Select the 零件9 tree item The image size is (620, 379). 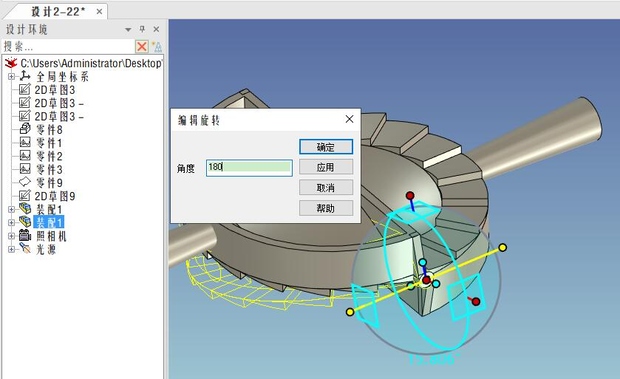click(49, 183)
